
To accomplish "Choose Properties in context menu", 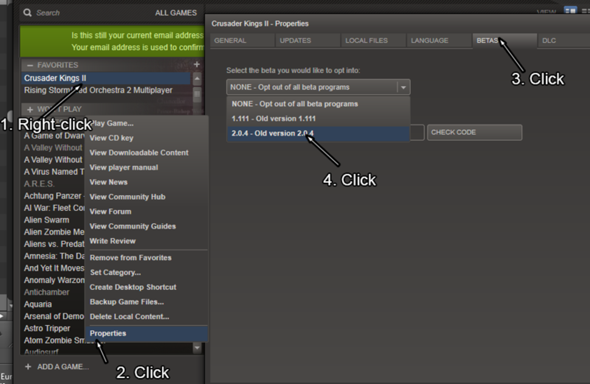I will 147,333.
